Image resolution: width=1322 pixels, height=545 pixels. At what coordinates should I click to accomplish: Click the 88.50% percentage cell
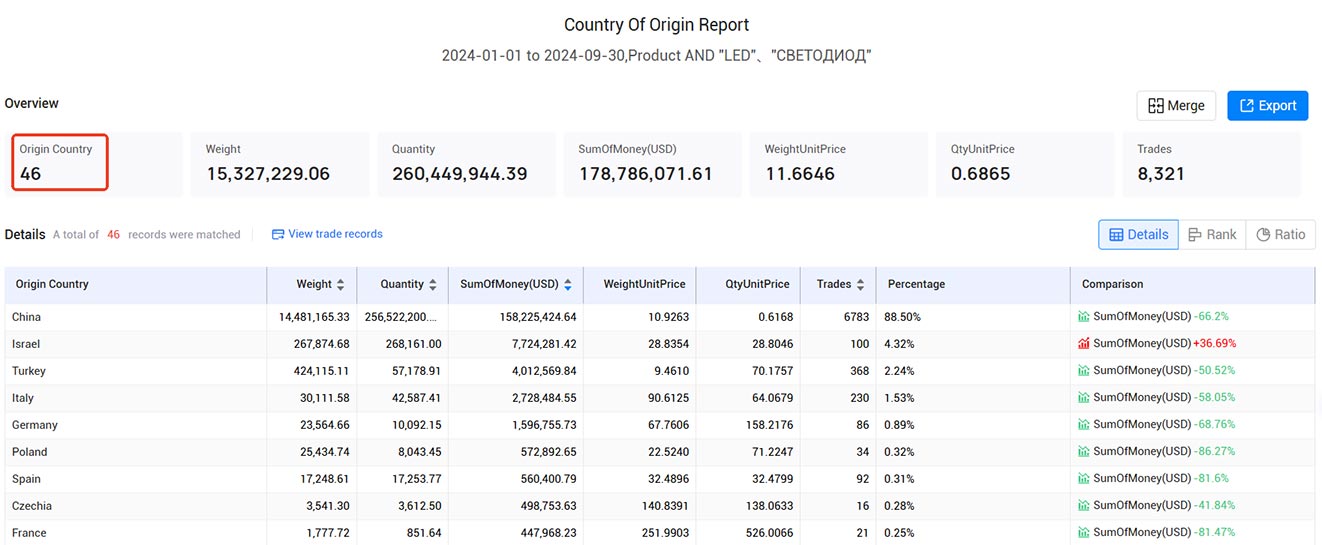pyautogui.click(x=904, y=317)
